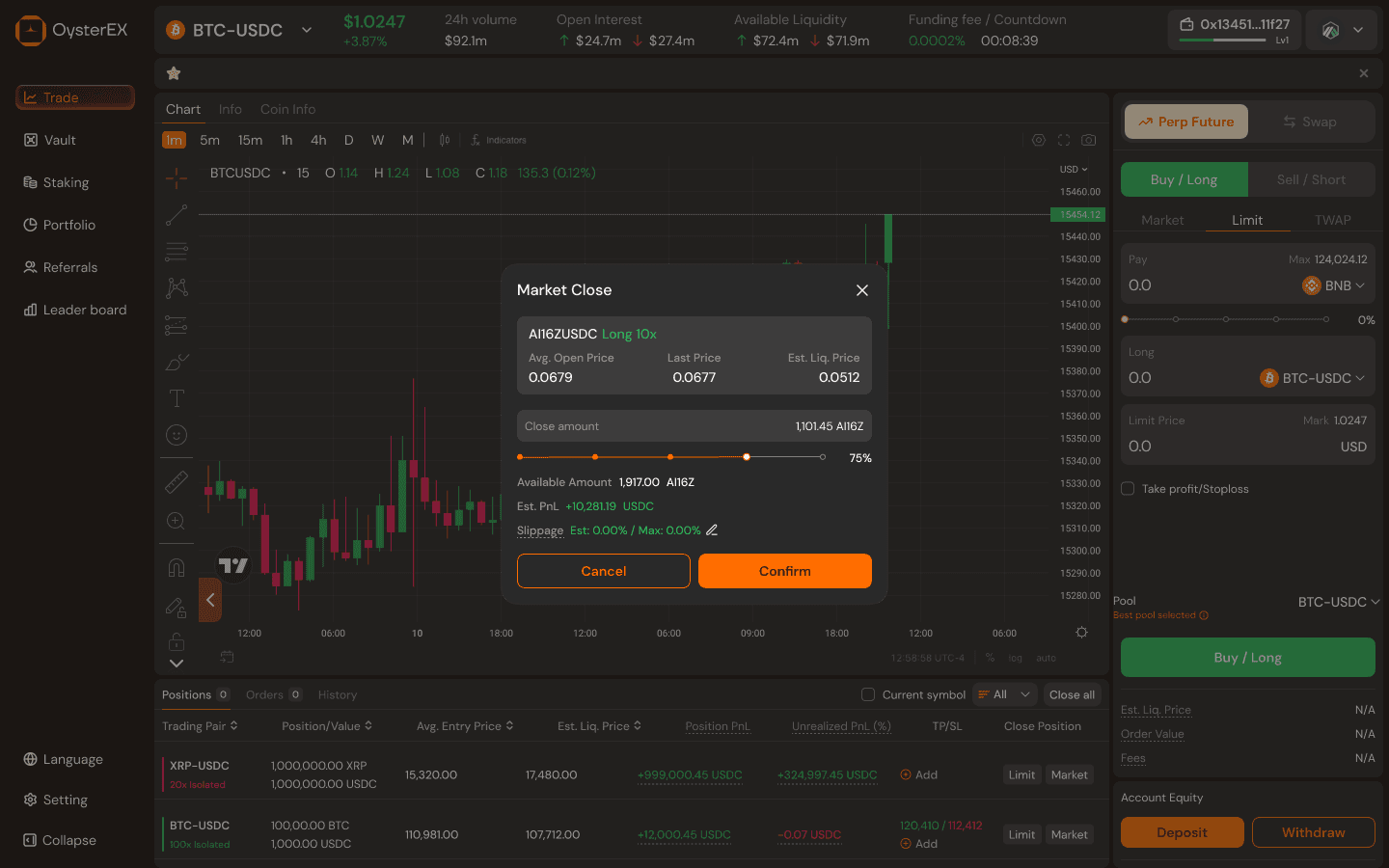Toggle percent scale on chart
The width and height of the screenshot is (1389, 868).
click(990, 658)
